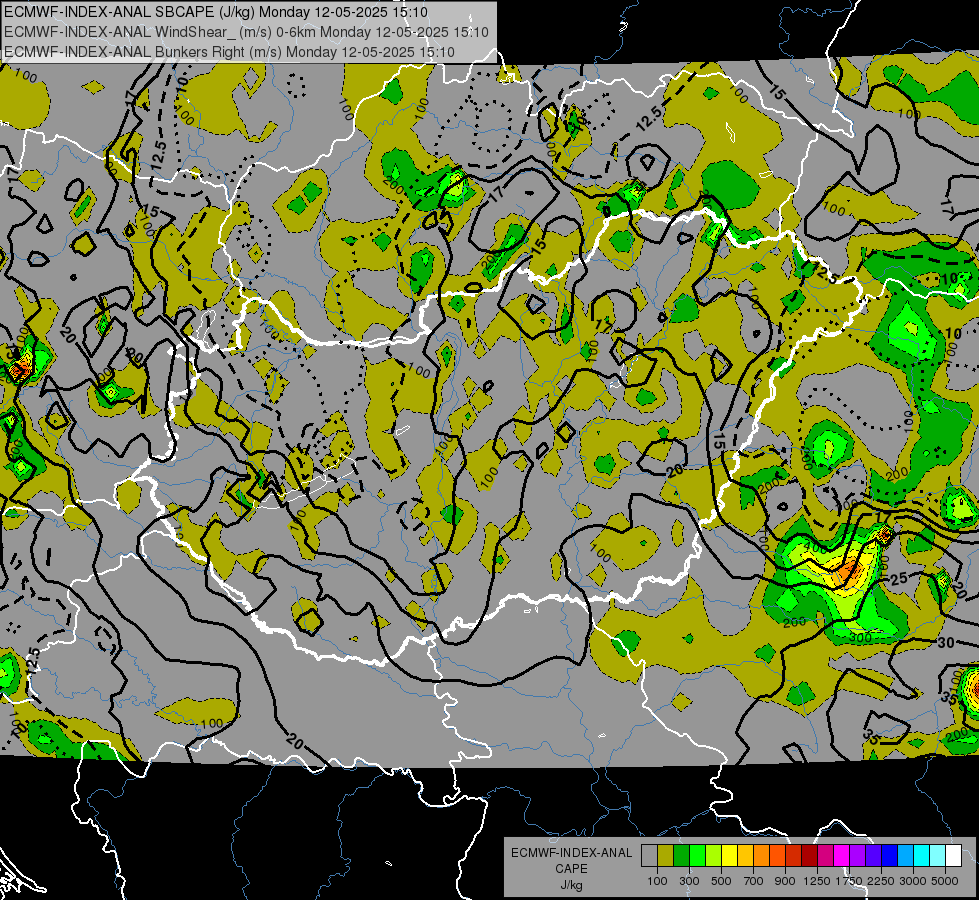Click the Bunkers Right (m/s) title line
This screenshot has height=900, width=979.
point(229,52)
